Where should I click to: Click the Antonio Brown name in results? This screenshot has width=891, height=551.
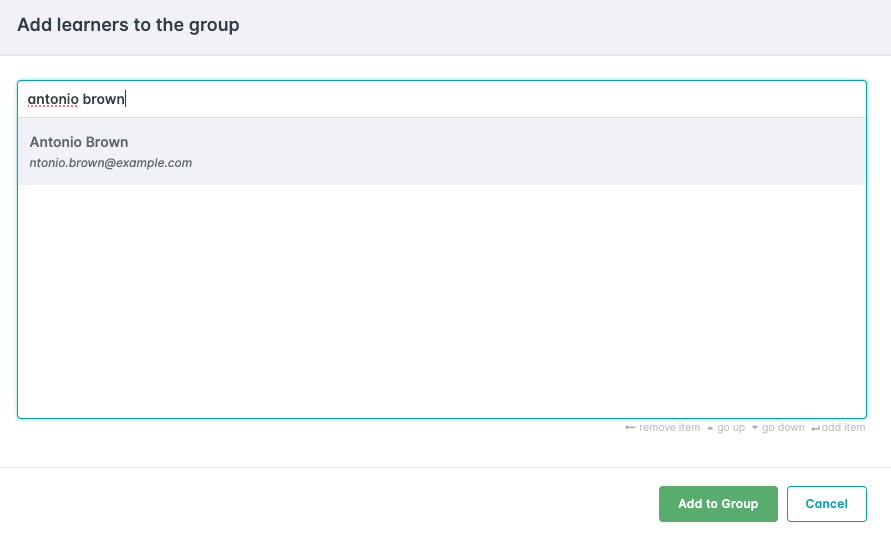(x=79, y=142)
